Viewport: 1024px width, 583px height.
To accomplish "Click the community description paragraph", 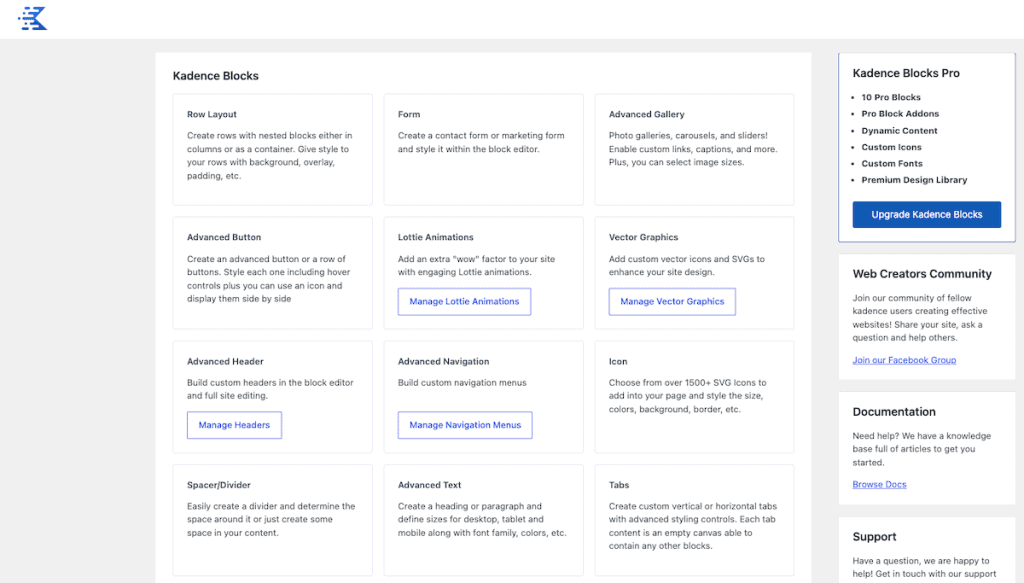I will click(920, 317).
